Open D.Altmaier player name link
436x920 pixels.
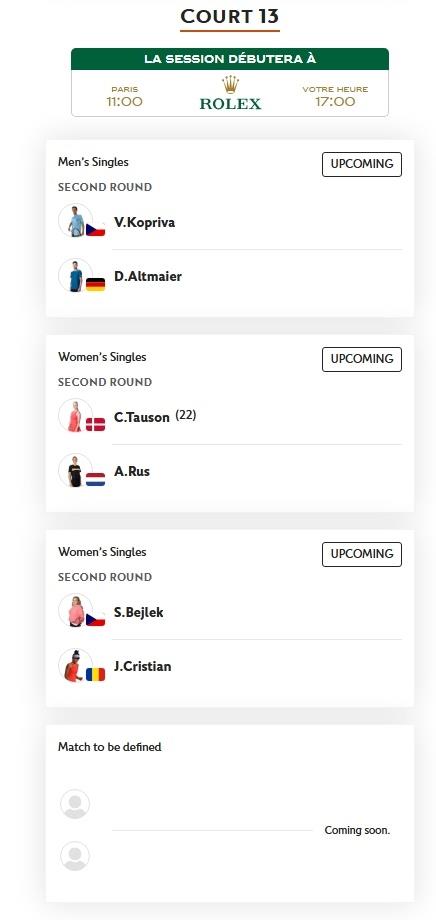pyautogui.click(x=148, y=276)
